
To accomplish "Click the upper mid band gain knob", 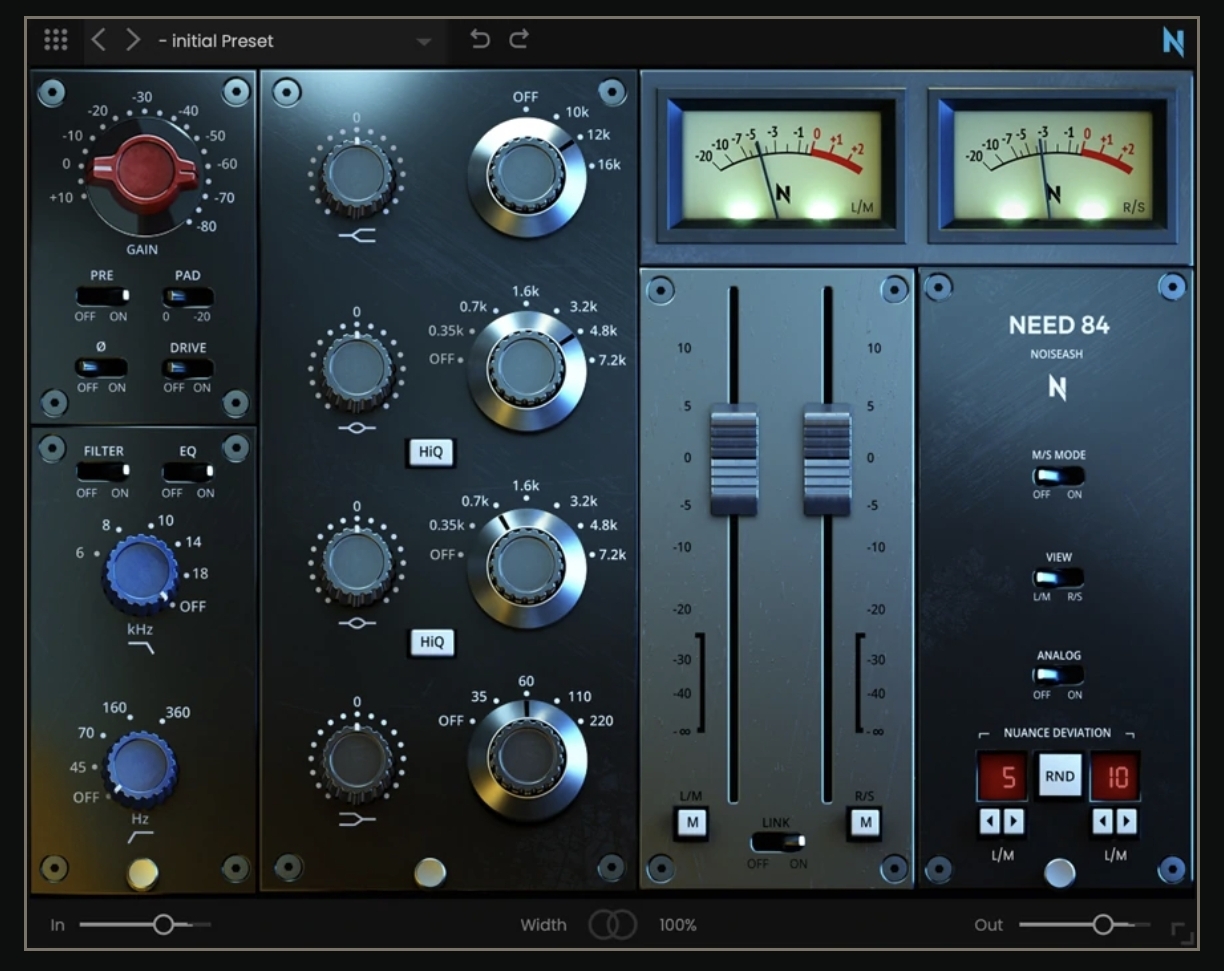I will coord(357,371).
